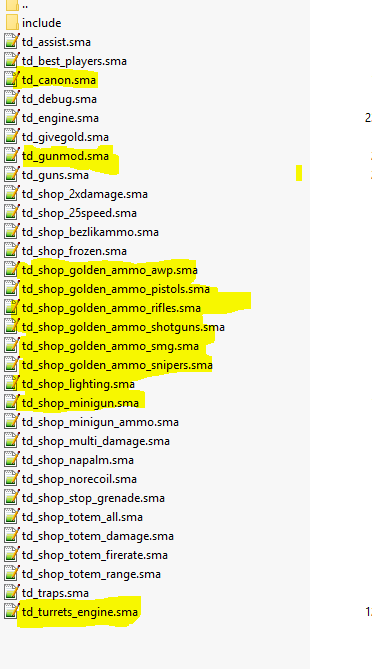Select the td_engine.sma file icon
The width and height of the screenshot is (372, 669).
pyautogui.click(x=12, y=118)
